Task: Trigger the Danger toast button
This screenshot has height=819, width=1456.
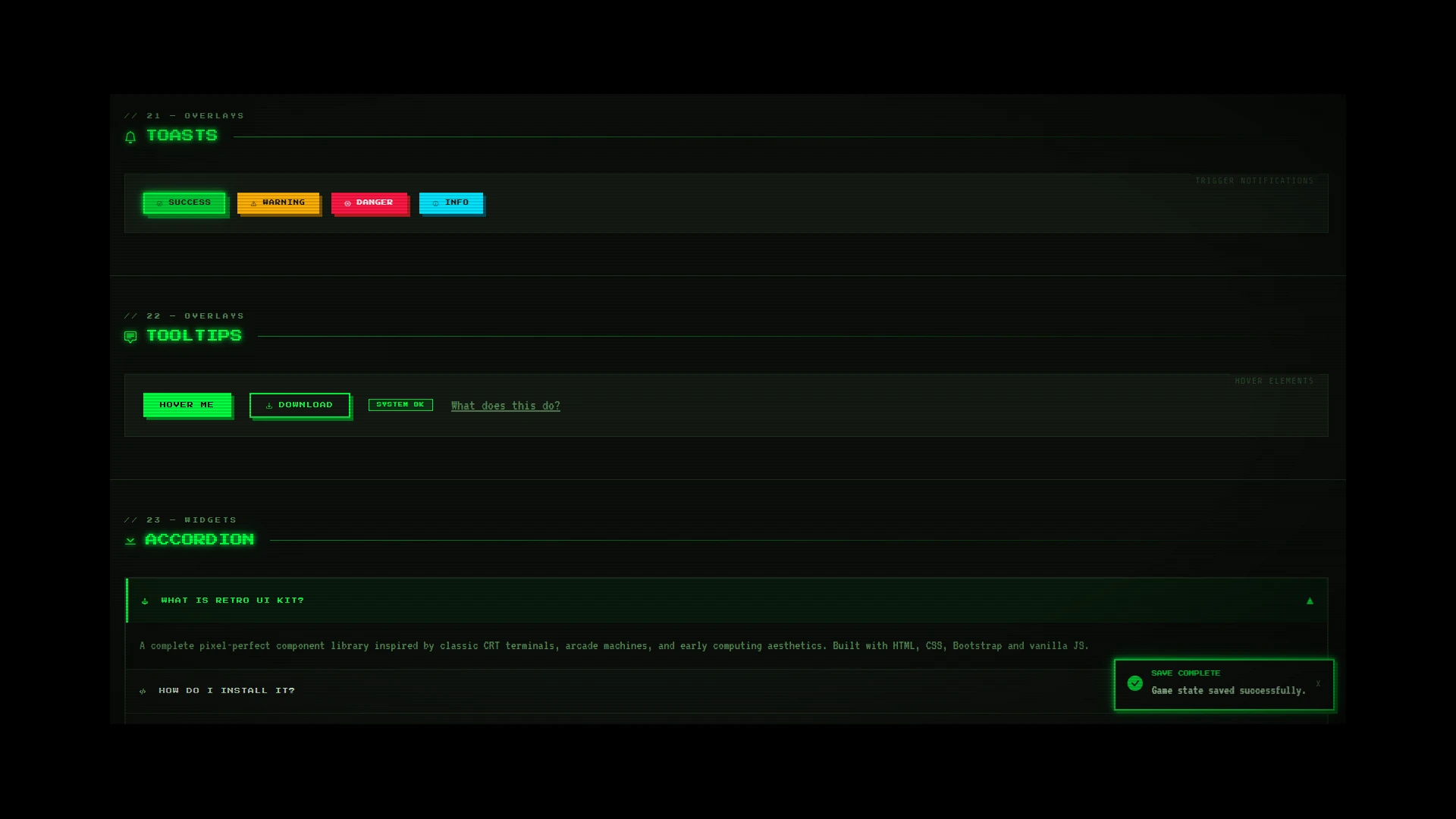Action: 369,202
